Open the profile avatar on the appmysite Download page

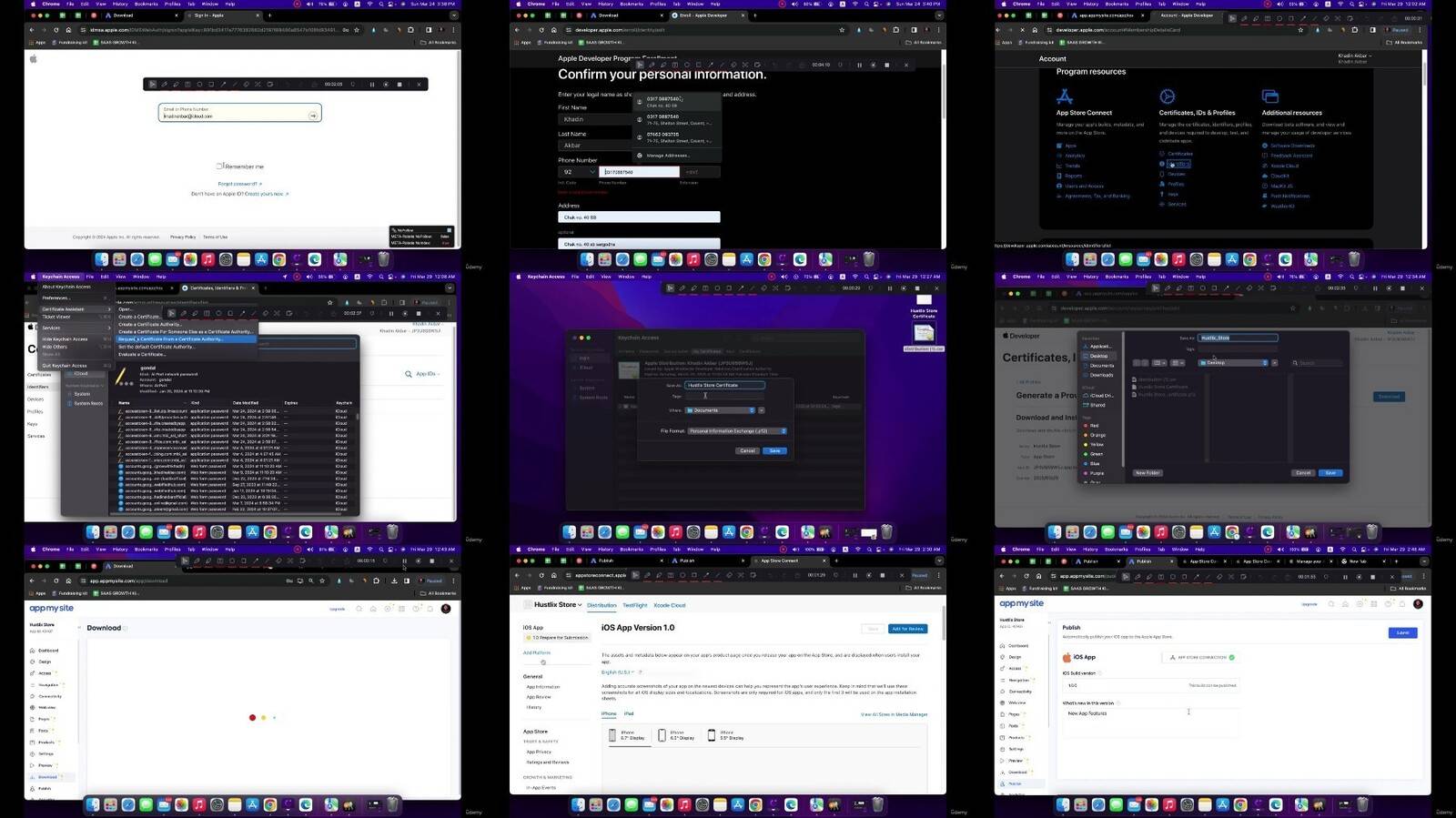[x=446, y=609]
